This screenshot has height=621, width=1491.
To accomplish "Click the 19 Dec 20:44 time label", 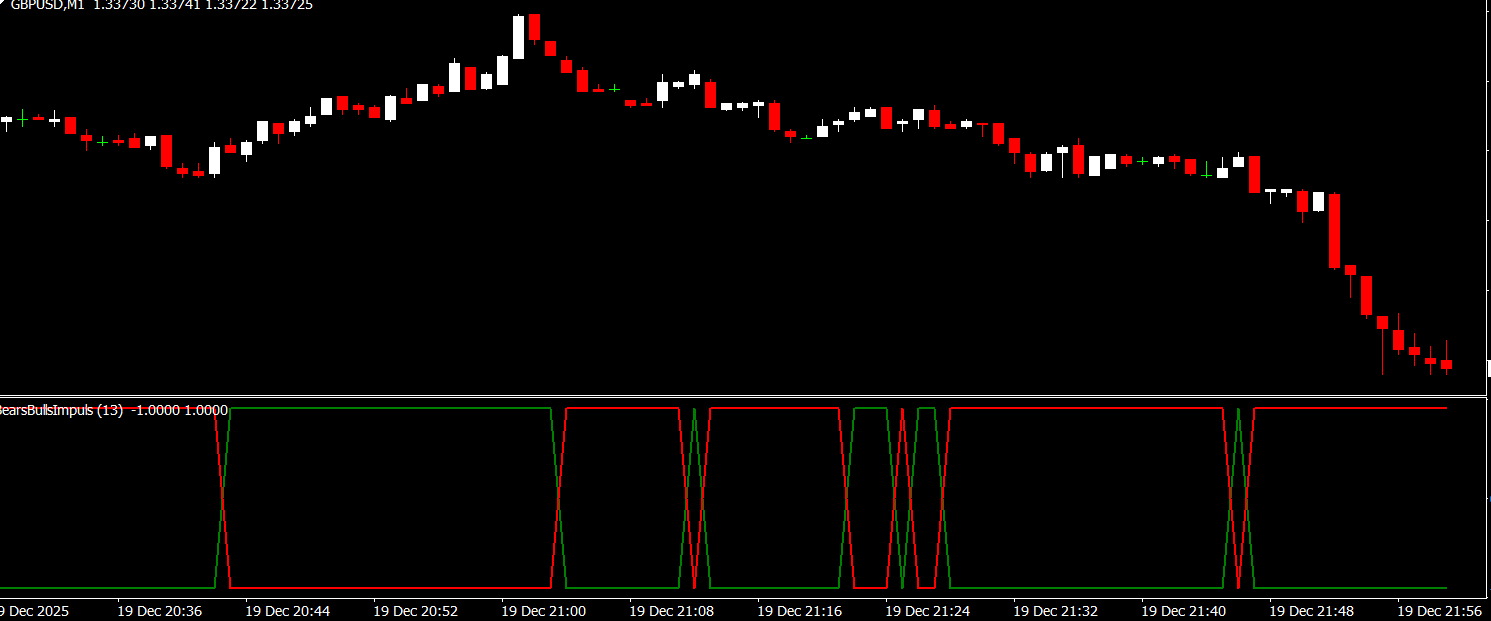I will pyautogui.click(x=287, y=610).
